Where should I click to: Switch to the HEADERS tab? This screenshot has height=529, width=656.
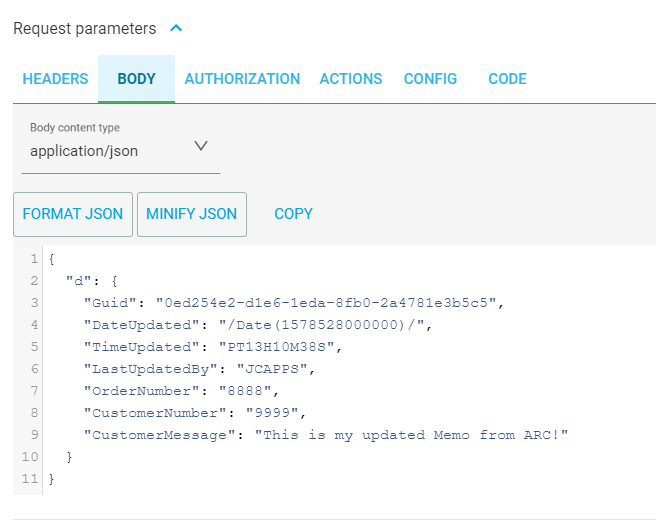coord(55,79)
